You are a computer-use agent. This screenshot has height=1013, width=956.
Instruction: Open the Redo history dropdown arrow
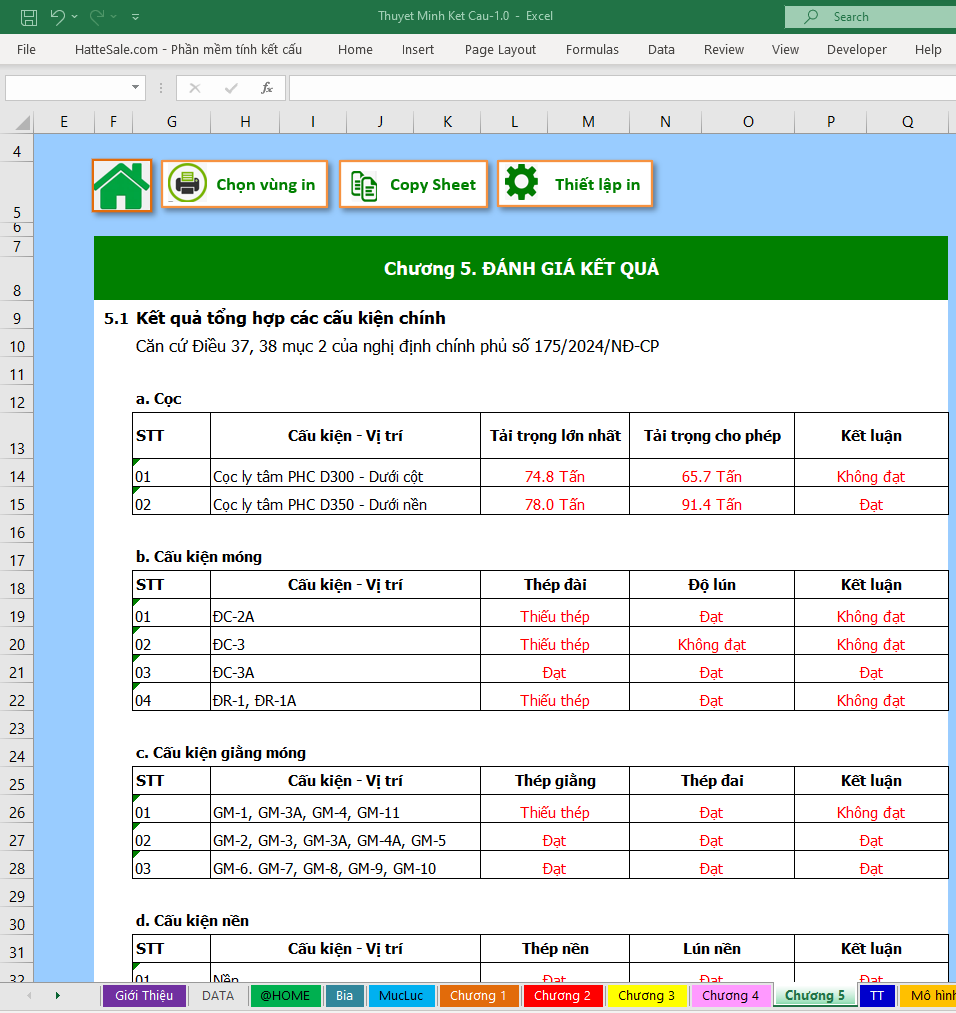click(x=114, y=17)
